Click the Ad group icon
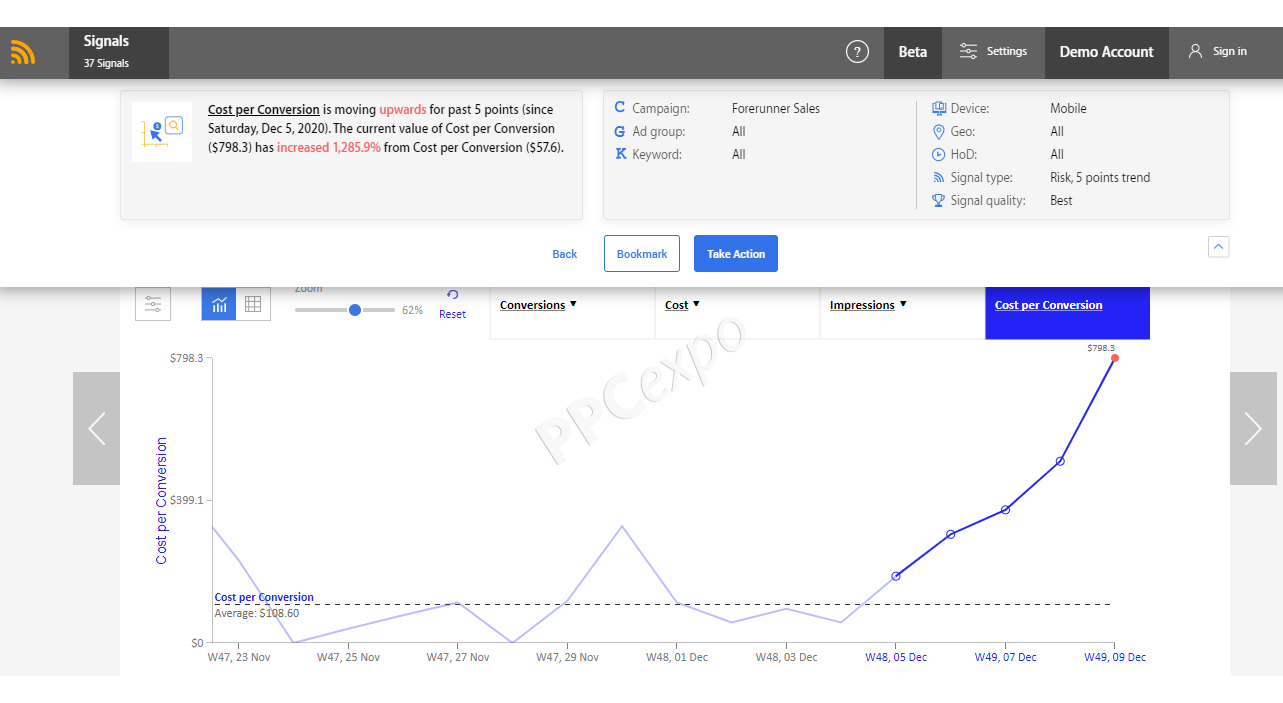 click(x=620, y=131)
